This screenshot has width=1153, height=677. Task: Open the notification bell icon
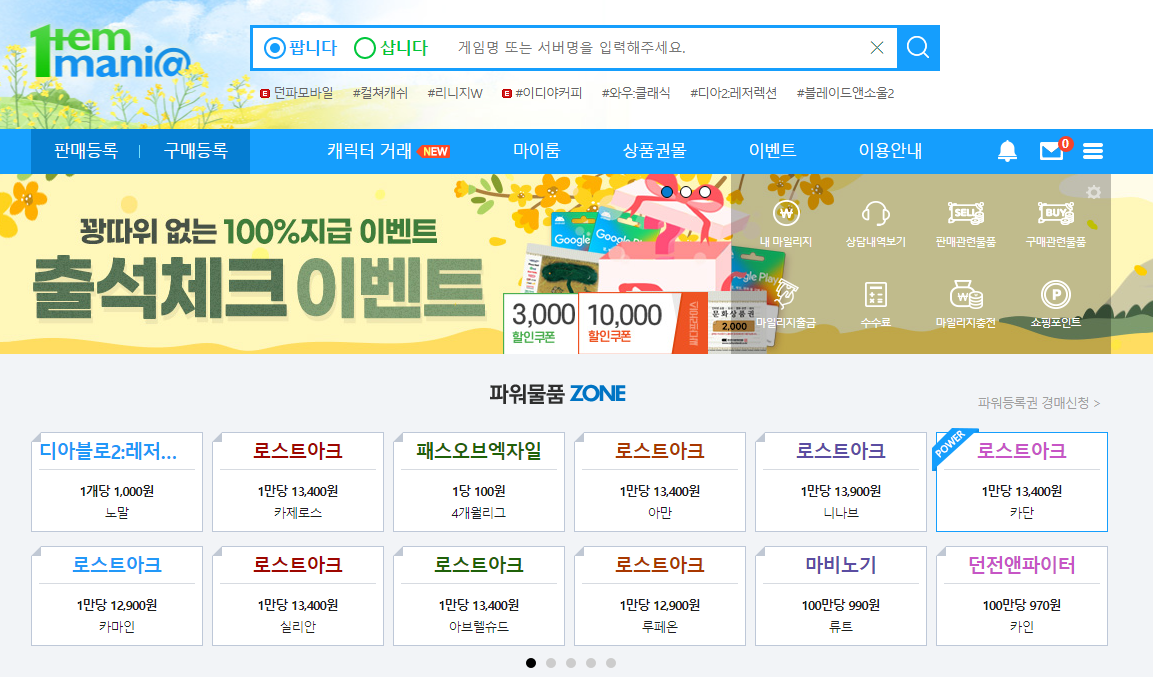pos(1007,151)
